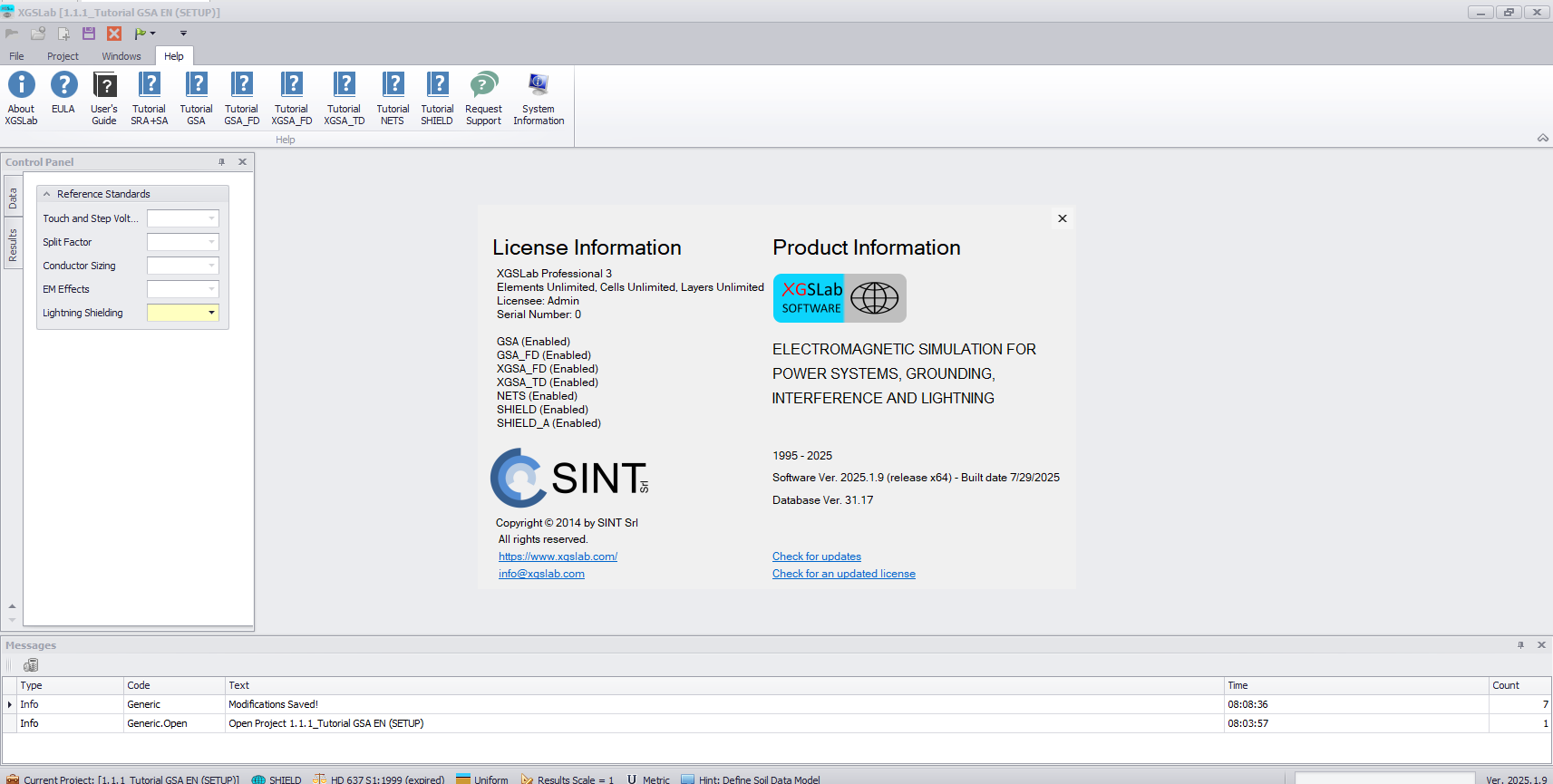Open the https://www.xgslab.com/ link

(x=558, y=557)
